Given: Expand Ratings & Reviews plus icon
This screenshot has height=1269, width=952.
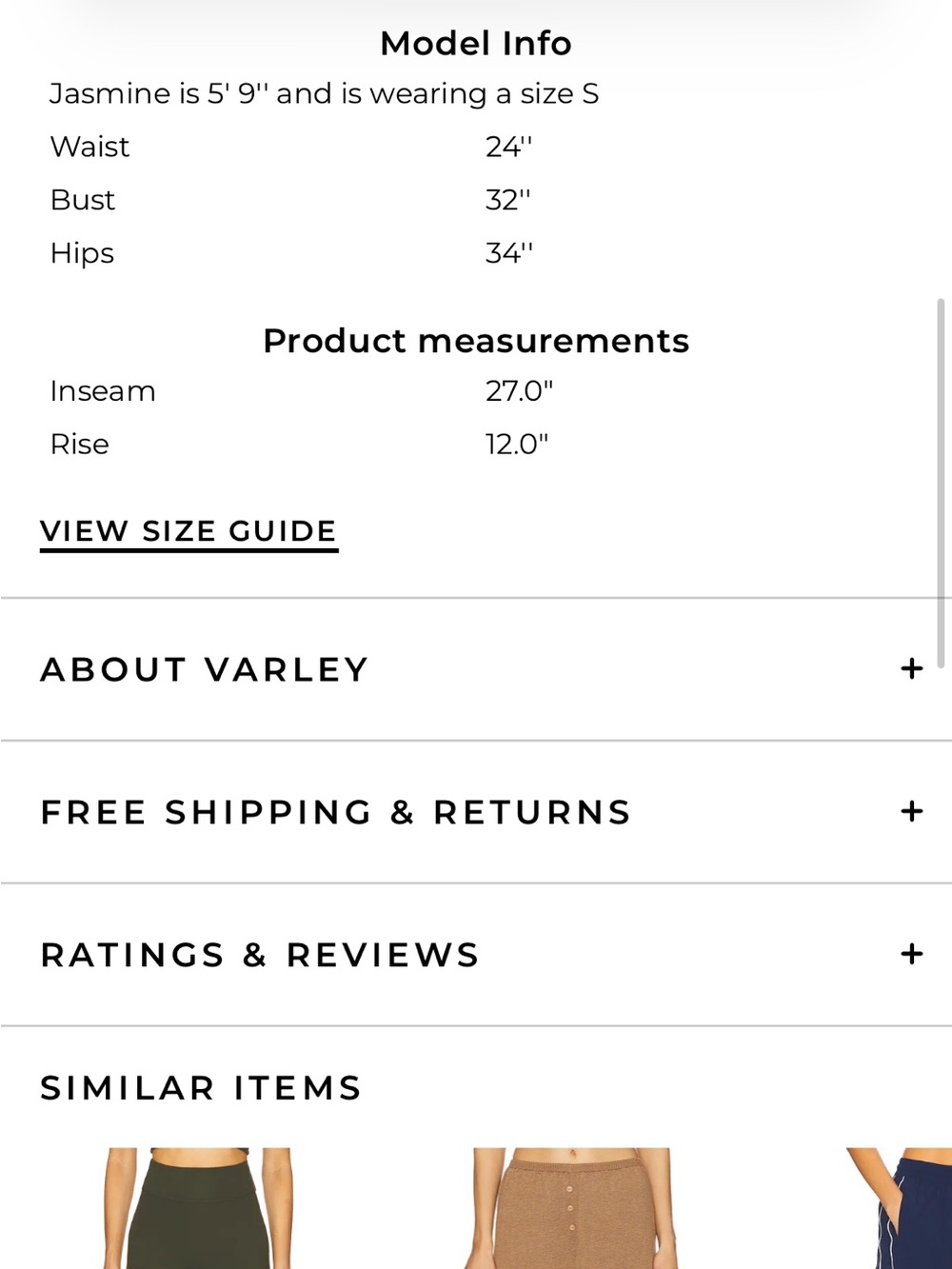Looking at the screenshot, I should [x=911, y=954].
